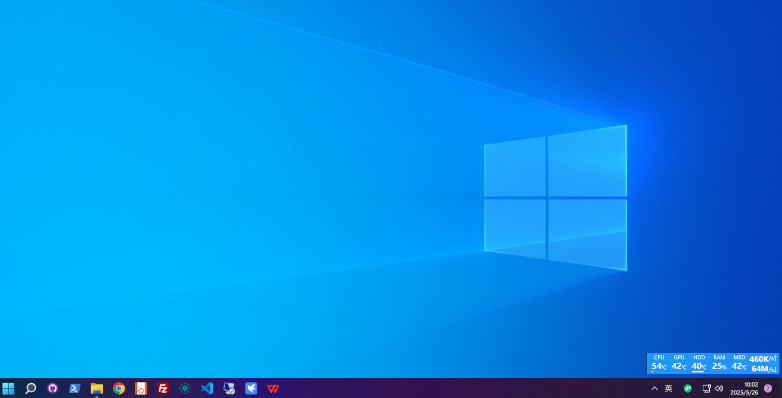Open the teal dotted-circle app icon
Image resolution: width=782 pixels, height=398 pixels.
185,388
